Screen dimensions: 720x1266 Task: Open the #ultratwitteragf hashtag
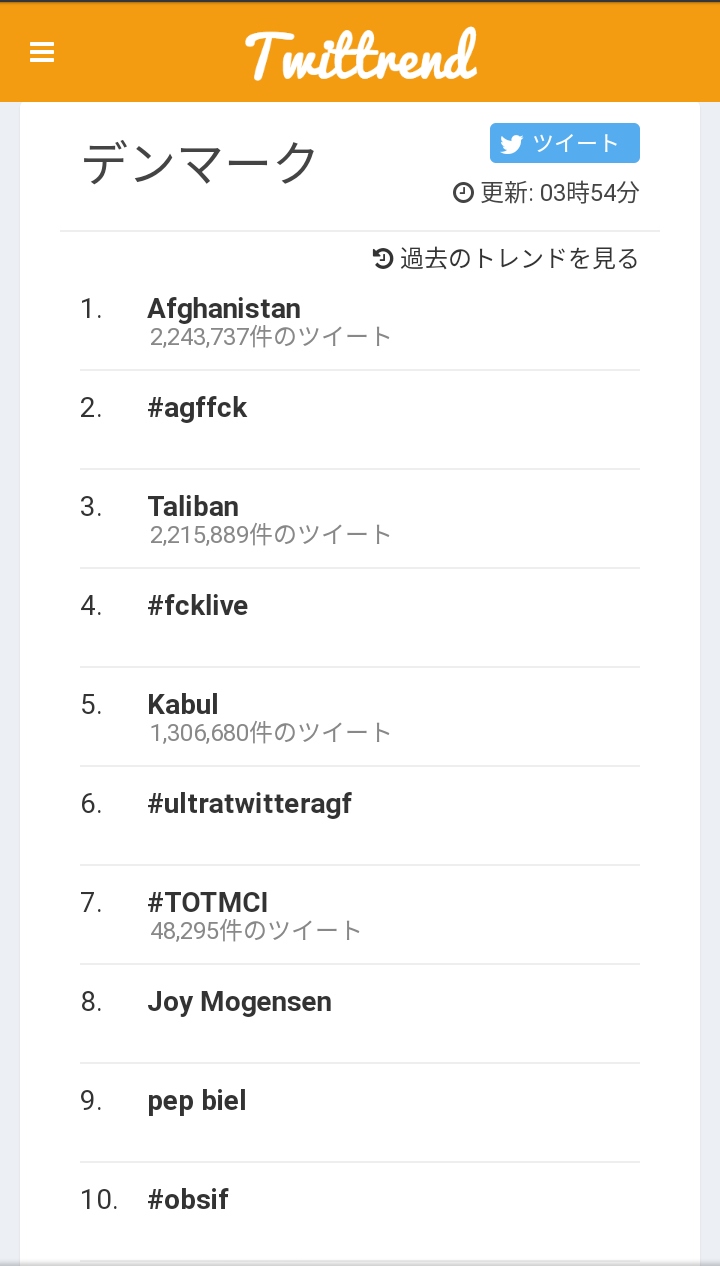click(x=249, y=803)
